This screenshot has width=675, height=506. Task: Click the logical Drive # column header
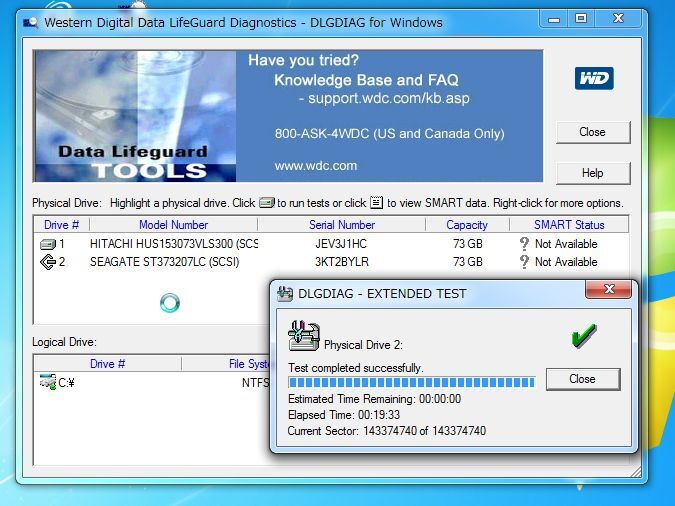108,364
